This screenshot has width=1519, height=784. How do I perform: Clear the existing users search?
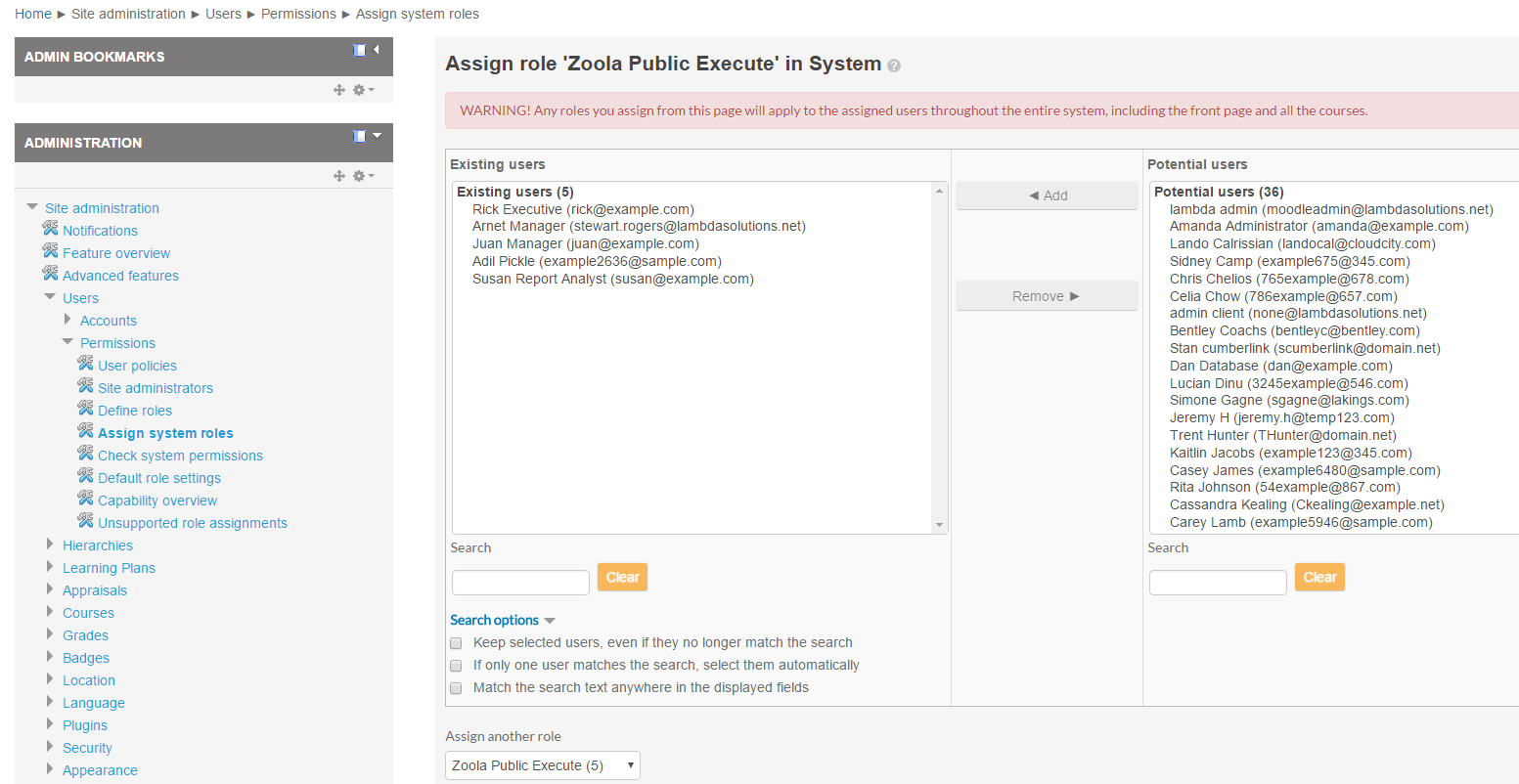(622, 578)
